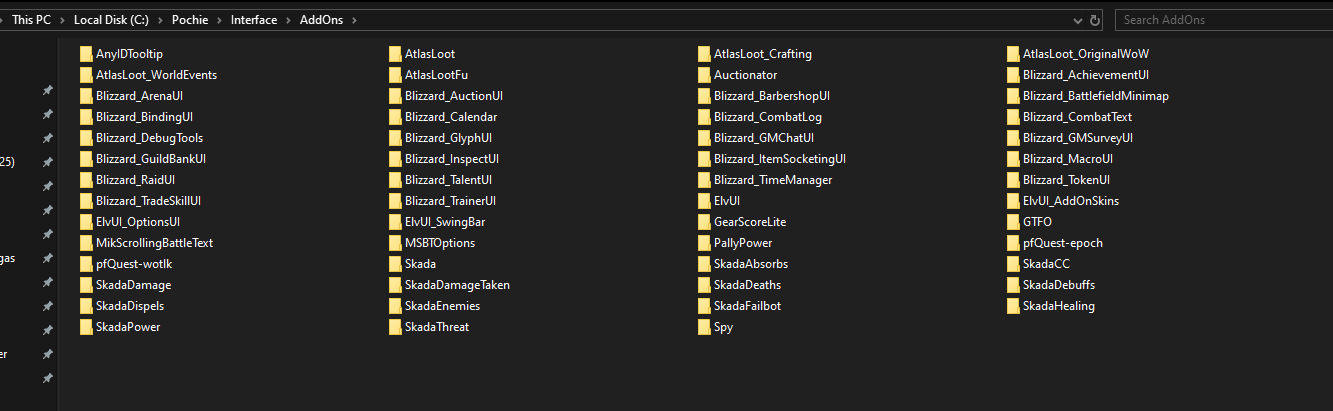Click the Spy folder icon
This screenshot has height=411, width=1333.
[703, 327]
